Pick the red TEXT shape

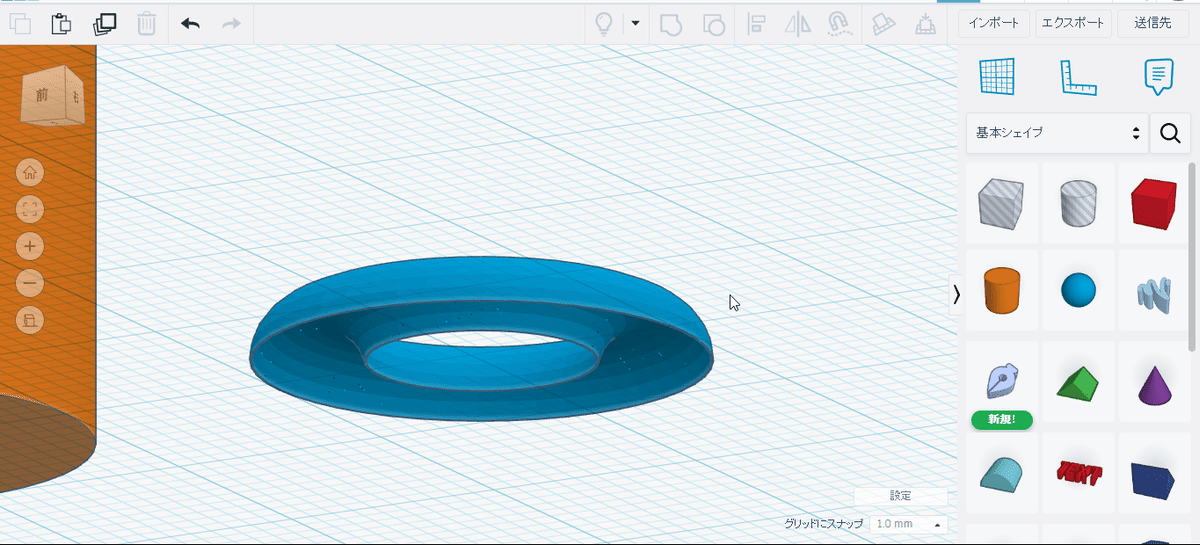click(x=1078, y=474)
